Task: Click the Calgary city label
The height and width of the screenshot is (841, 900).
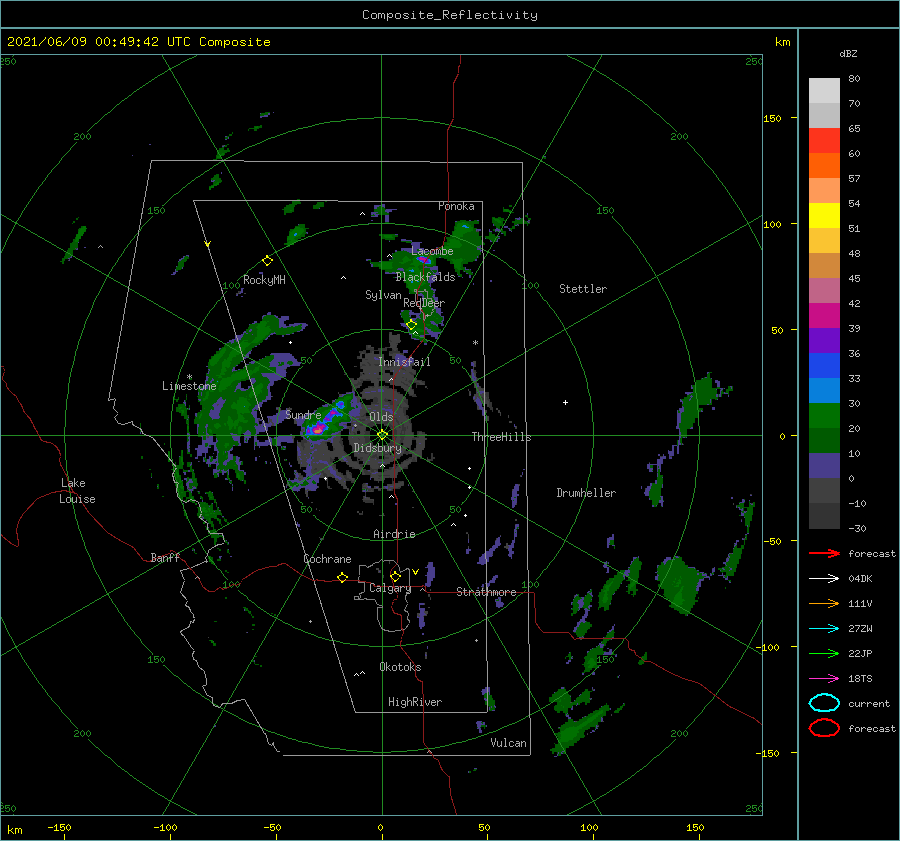Action: [390, 588]
